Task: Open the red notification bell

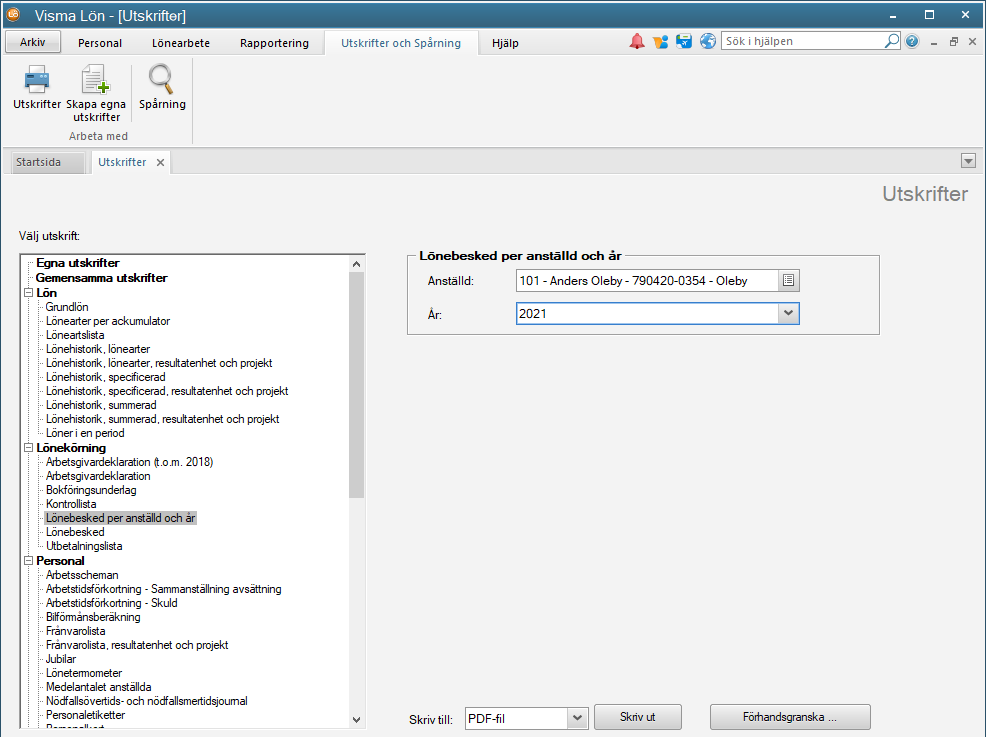Action: [x=637, y=42]
